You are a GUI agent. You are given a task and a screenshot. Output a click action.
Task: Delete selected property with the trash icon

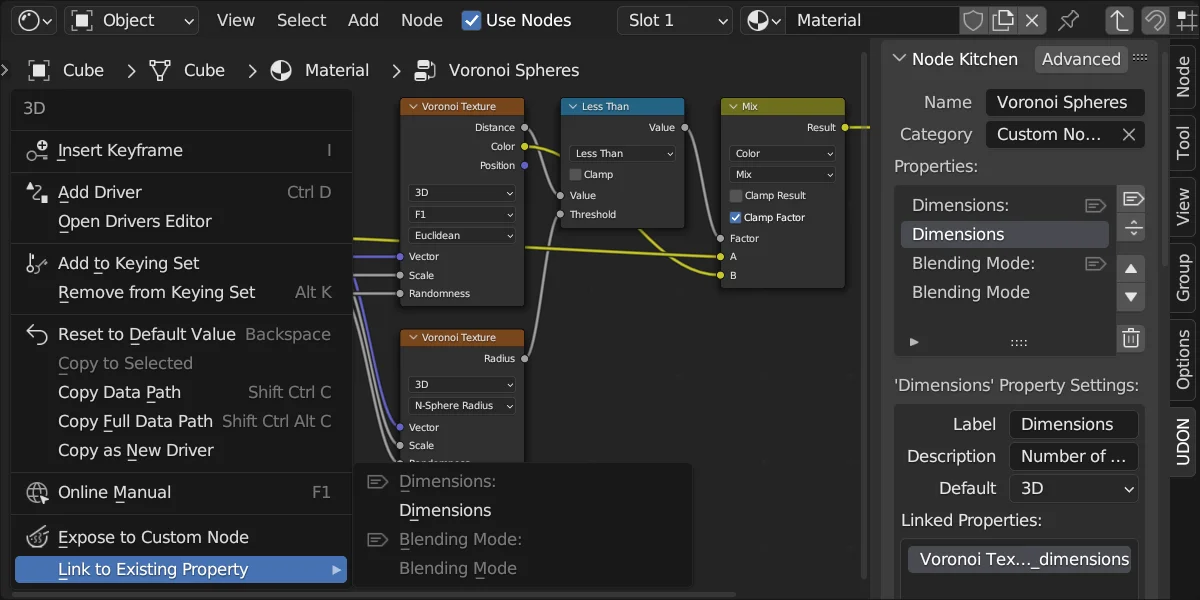click(x=1131, y=338)
